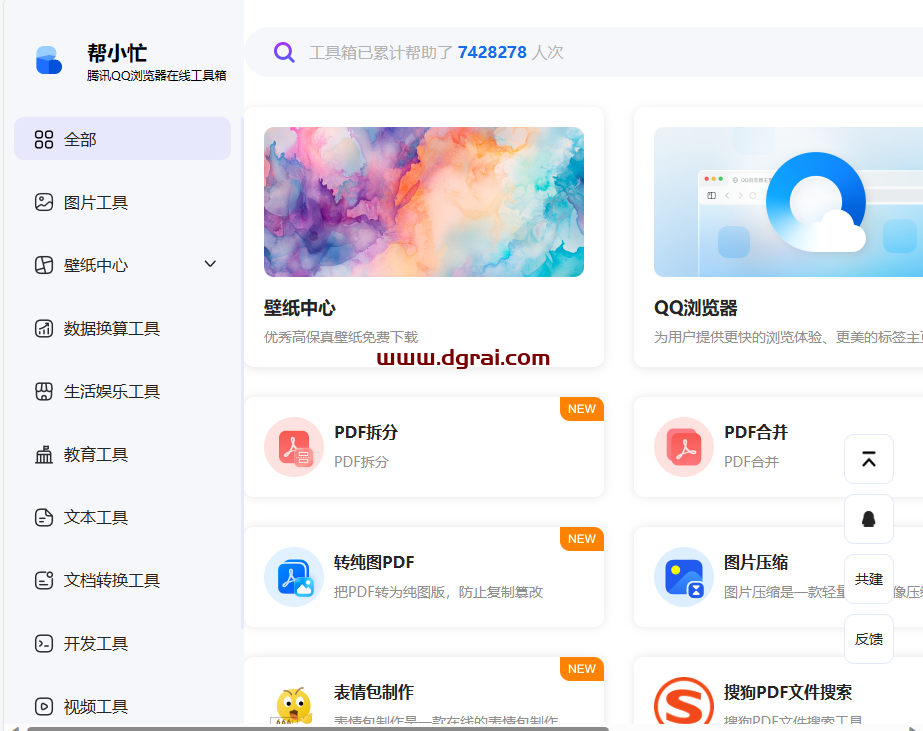Click the purple search magnifier icon
Screen dimensions: 923x731
coord(284,52)
